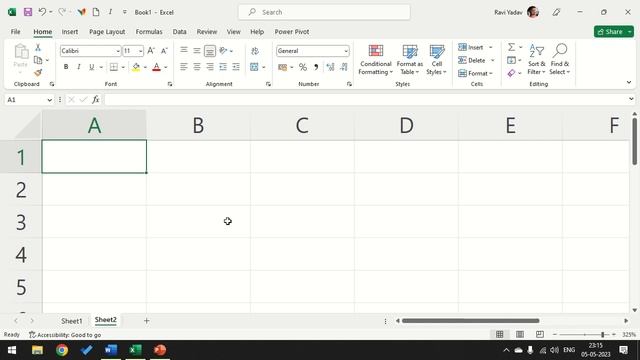Open Find & Select magnifier
640x360 pixels.
[560, 60]
